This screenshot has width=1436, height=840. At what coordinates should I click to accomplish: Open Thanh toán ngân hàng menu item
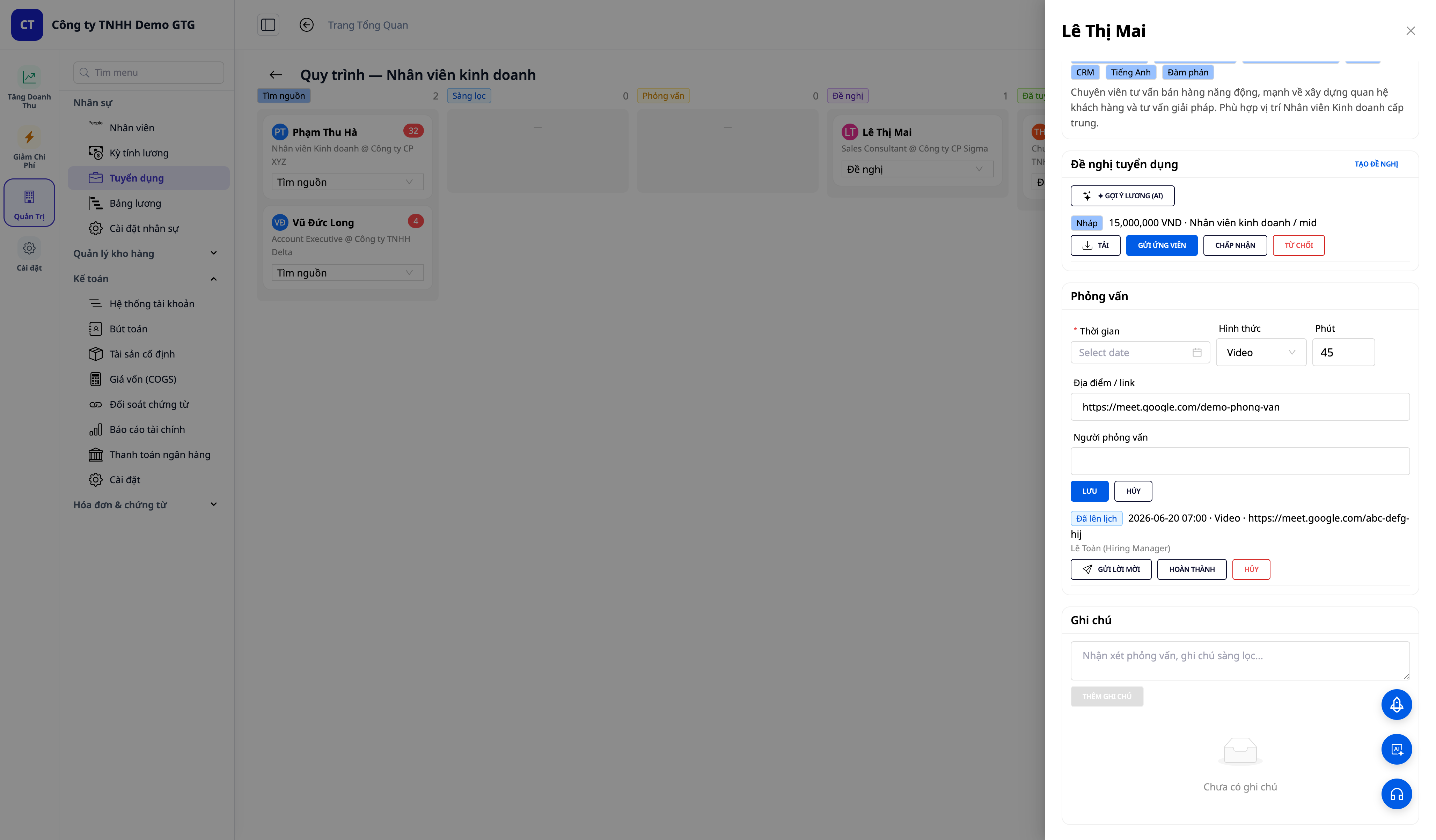click(148, 454)
